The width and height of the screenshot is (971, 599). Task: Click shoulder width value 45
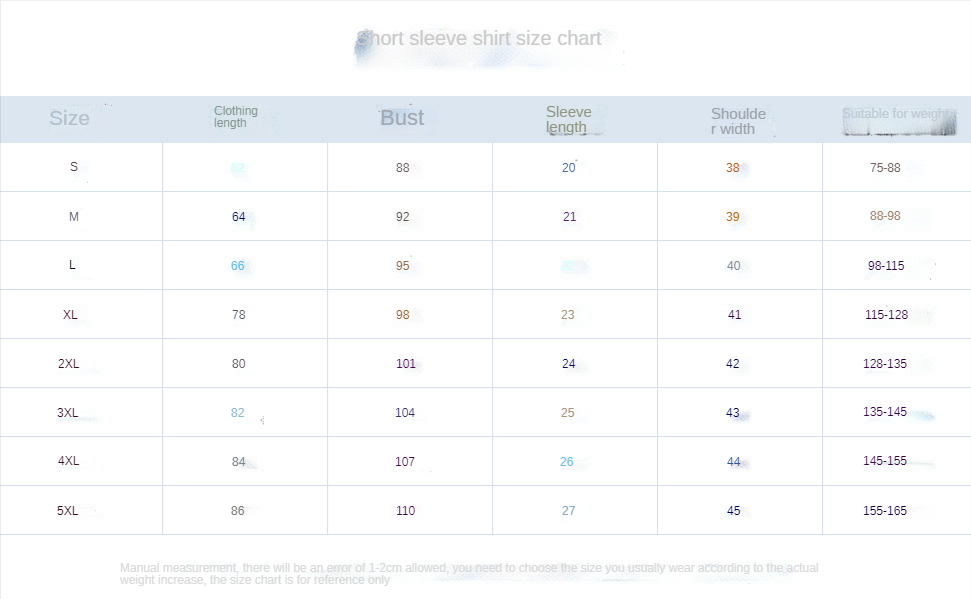click(733, 511)
